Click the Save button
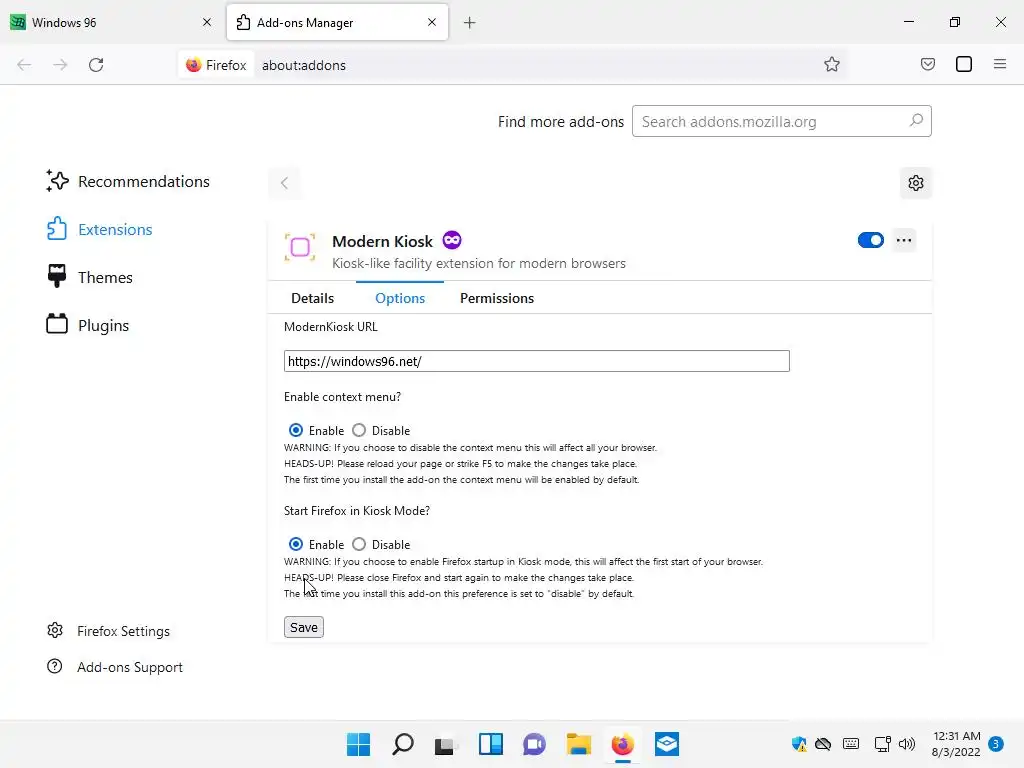Viewport: 1024px width, 768px height. [x=304, y=627]
